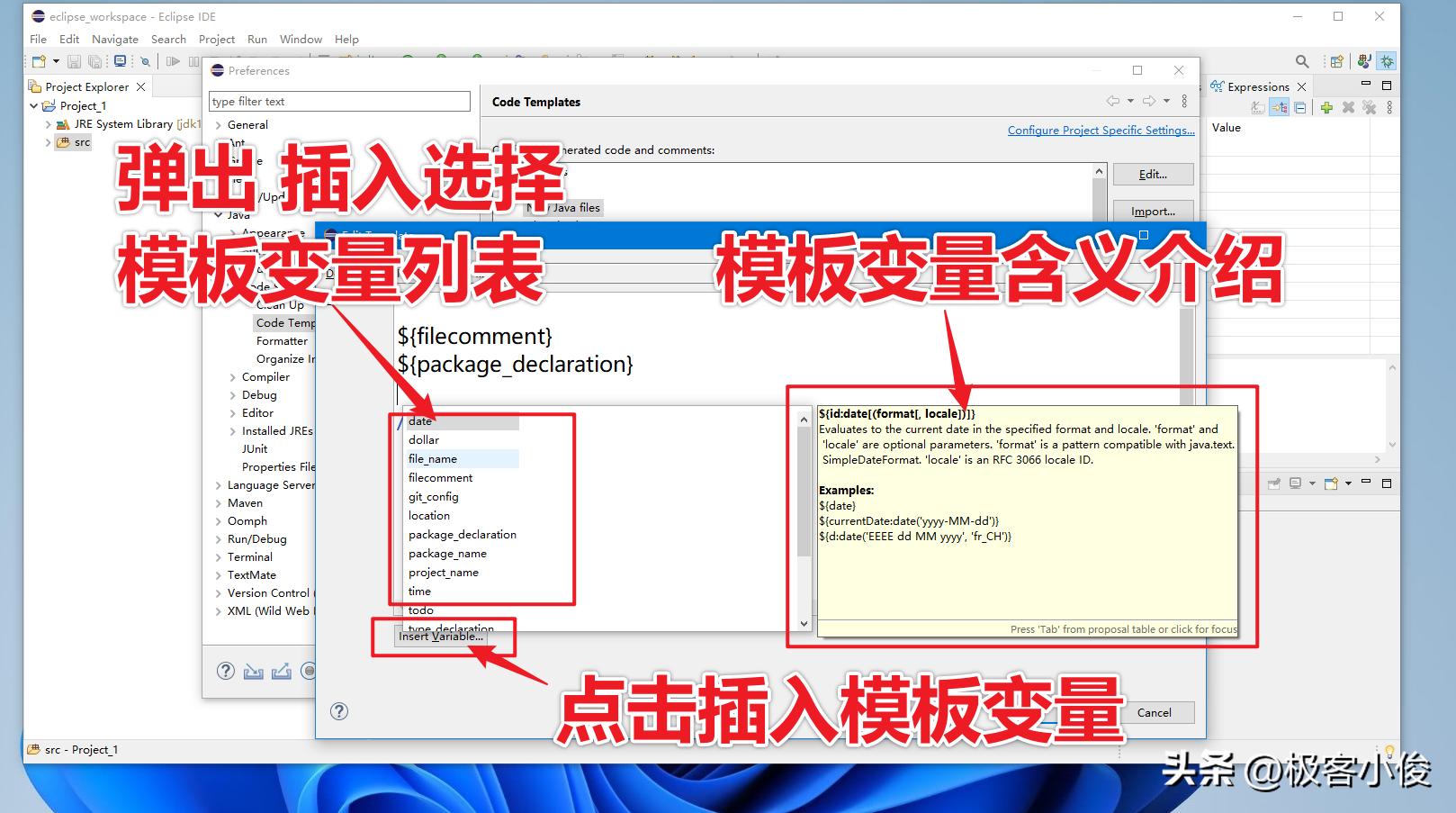The width and height of the screenshot is (1456, 813).
Task: Enable Show Logical Structure in Expressions view
Action: coord(1279,107)
